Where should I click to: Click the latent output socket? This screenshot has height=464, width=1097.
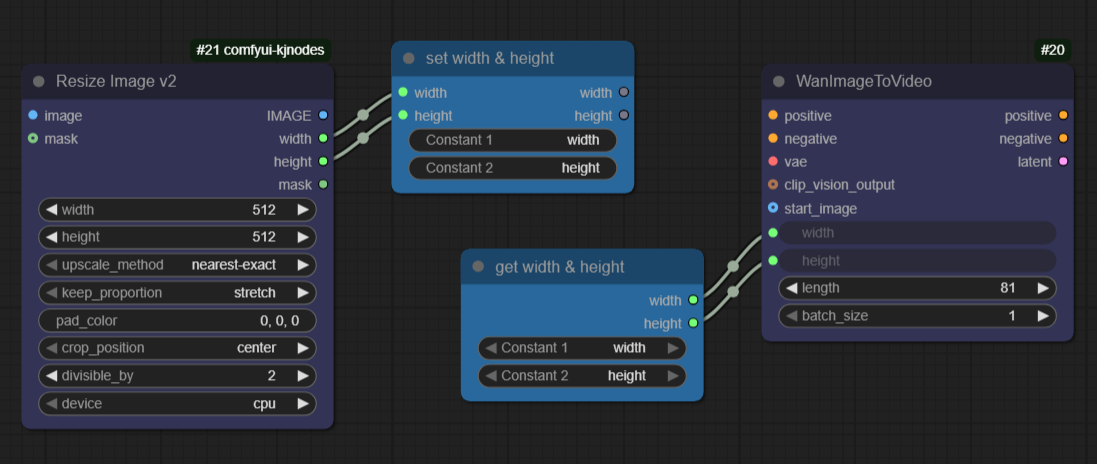point(1063,162)
